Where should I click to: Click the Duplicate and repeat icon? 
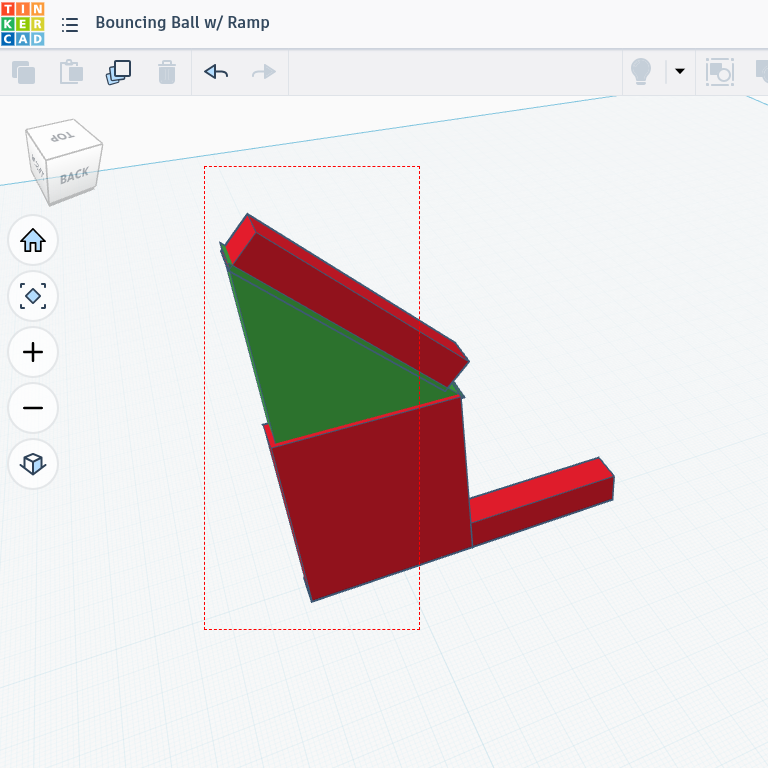119,72
